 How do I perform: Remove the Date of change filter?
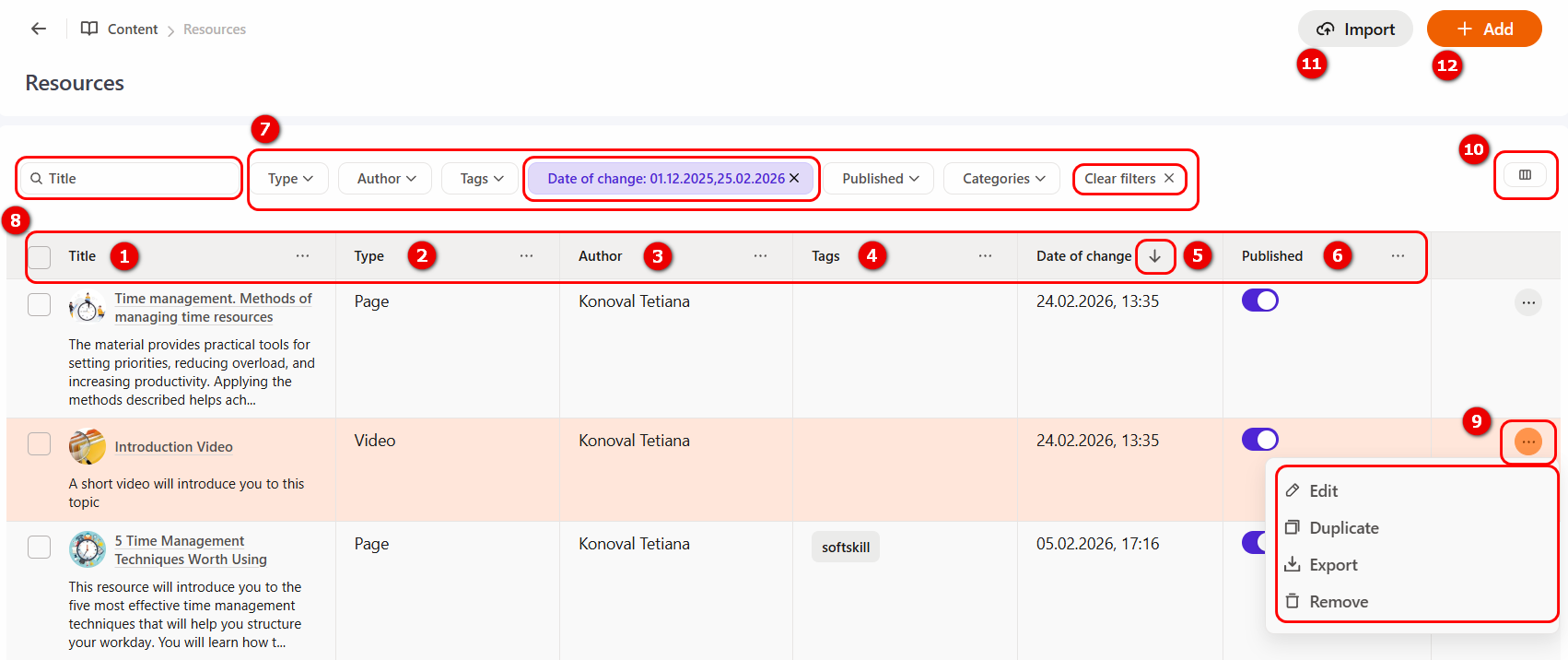[x=794, y=179]
